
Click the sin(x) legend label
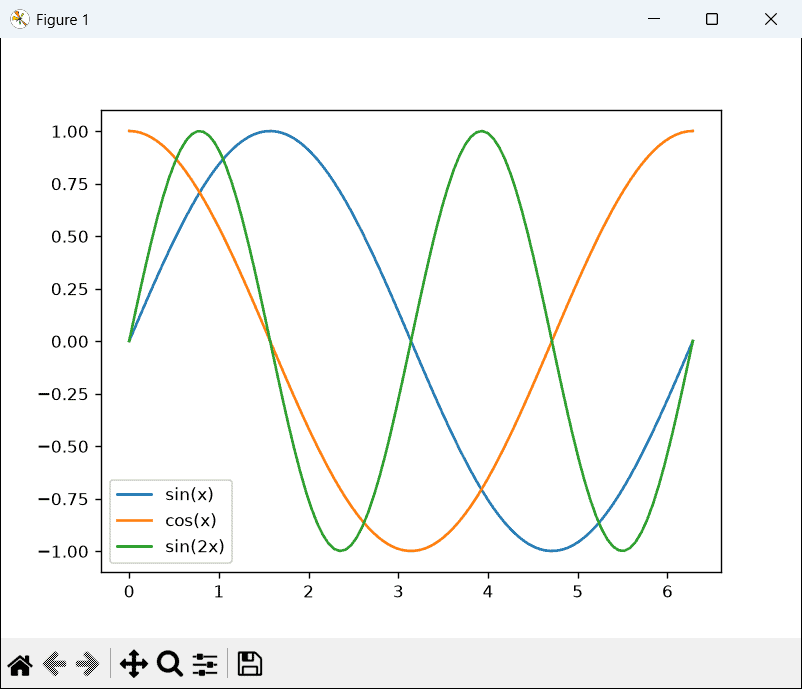[x=189, y=494]
